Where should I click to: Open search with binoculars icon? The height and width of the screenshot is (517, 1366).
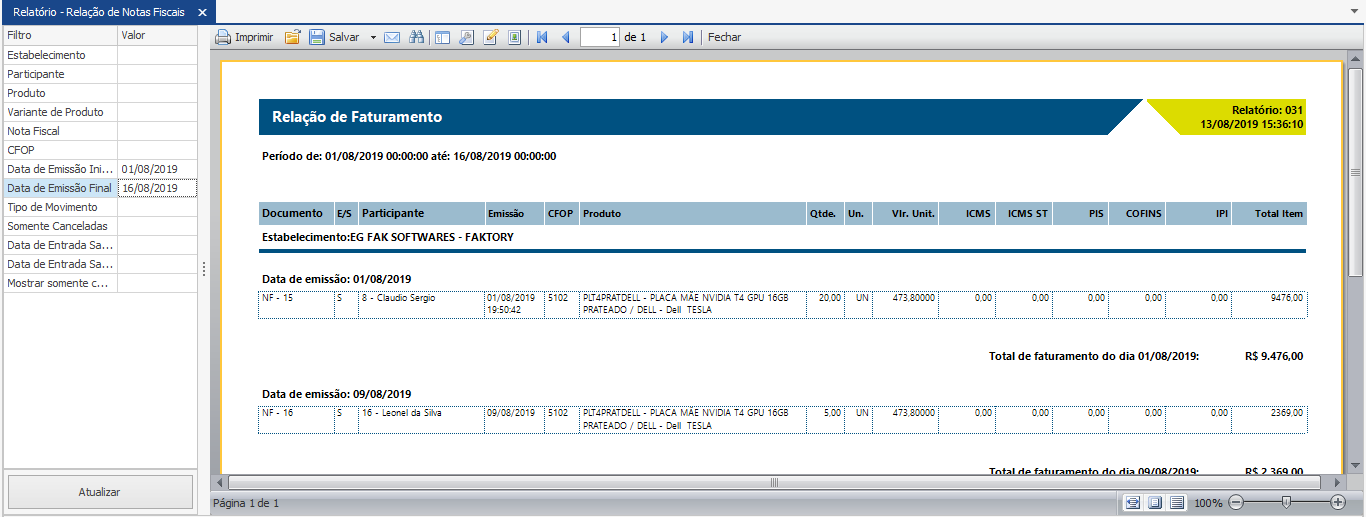click(417, 37)
